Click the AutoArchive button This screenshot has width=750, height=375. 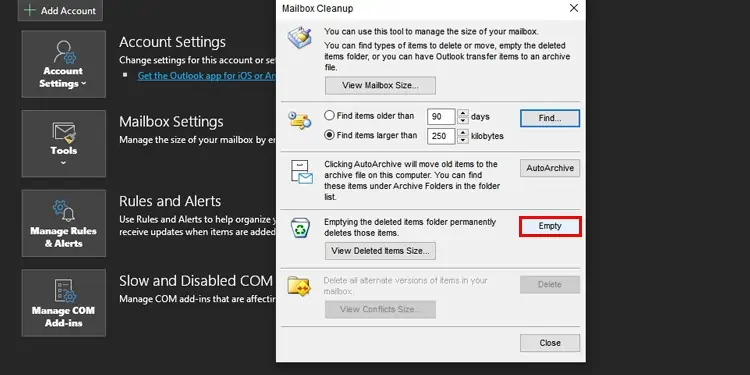pyautogui.click(x=550, y=168)
